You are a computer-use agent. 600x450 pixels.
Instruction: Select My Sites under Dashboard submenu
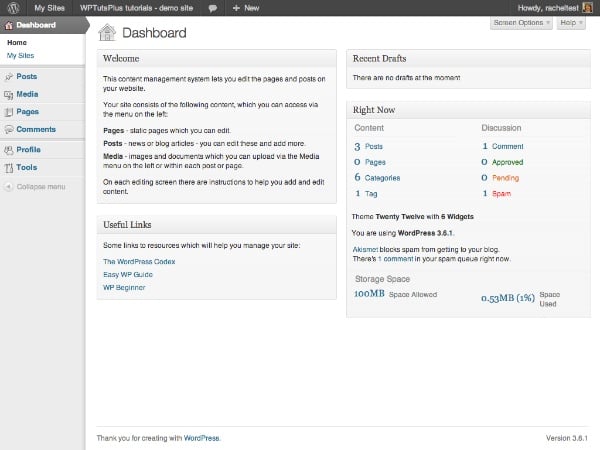(20, 56)
